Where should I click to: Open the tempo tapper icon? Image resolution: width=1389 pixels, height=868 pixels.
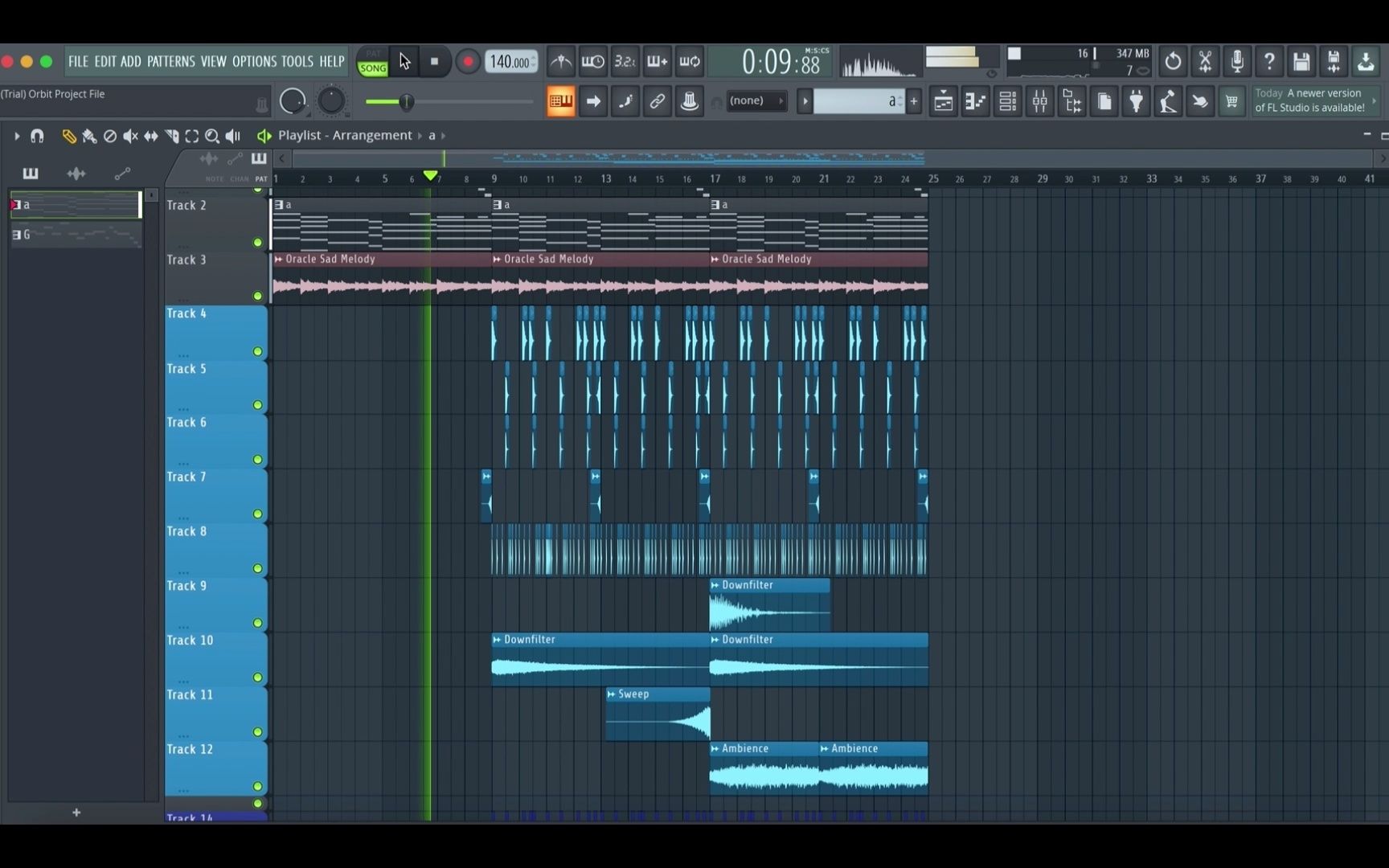pyautogui.click(x=1168, y=101)
